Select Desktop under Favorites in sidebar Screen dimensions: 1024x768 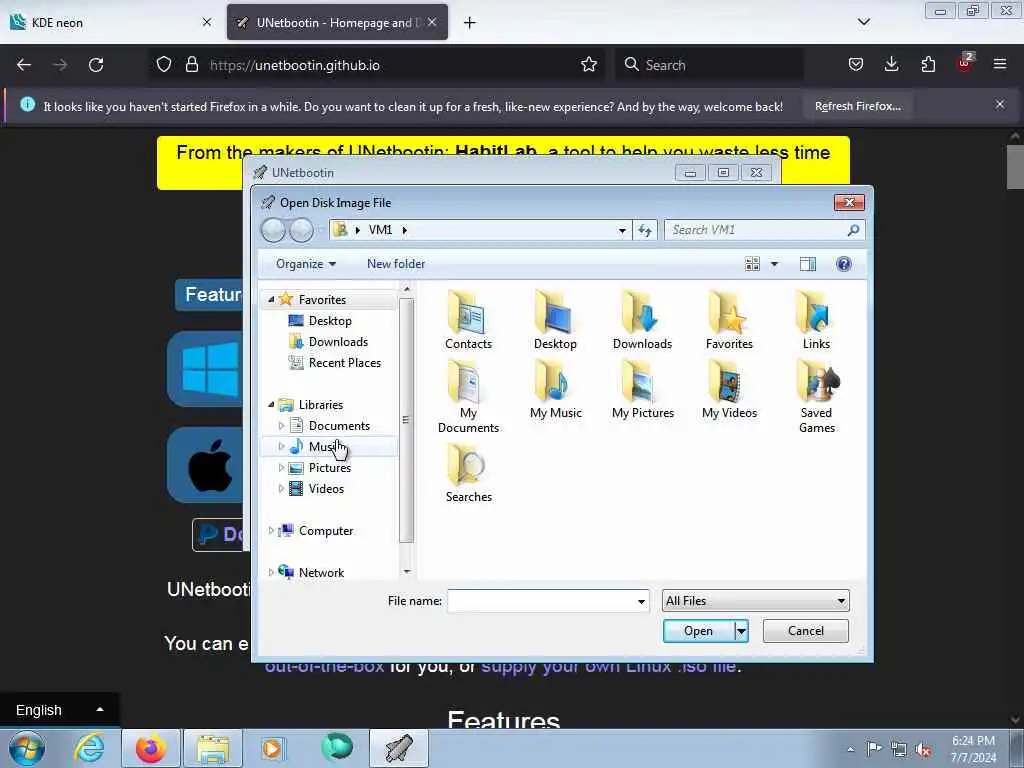point(330,321)
